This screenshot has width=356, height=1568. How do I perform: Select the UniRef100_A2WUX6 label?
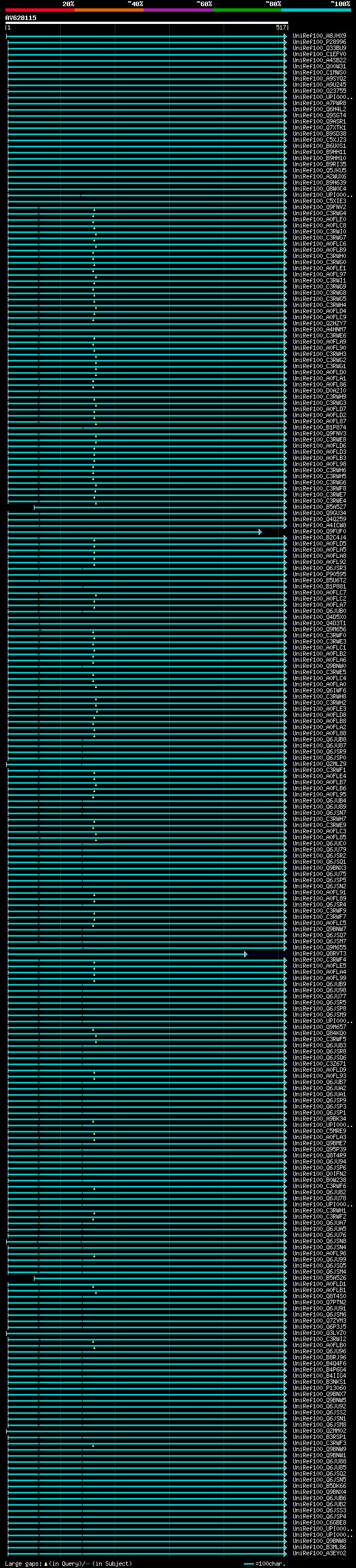tap(319, 176)
